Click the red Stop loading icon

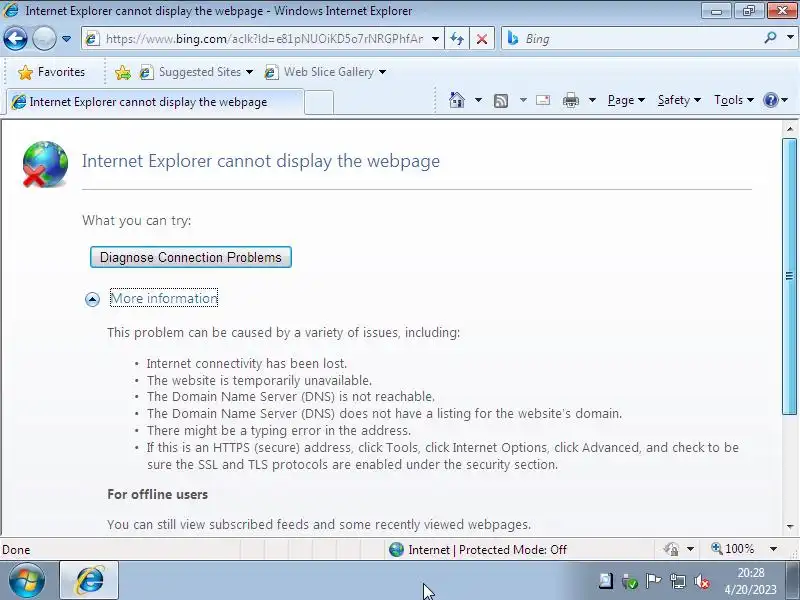pos(482,39)
